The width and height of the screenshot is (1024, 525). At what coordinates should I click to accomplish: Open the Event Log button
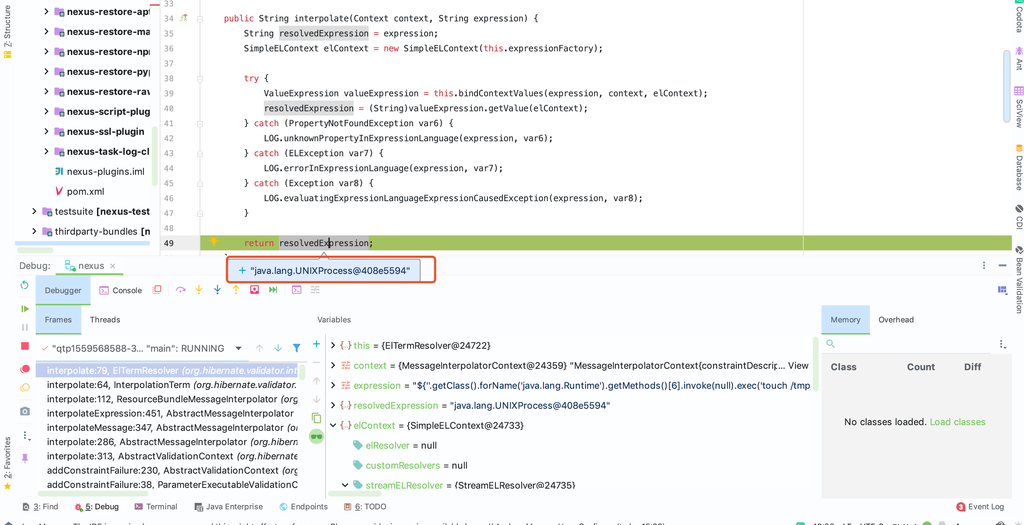click(x=980, y=506)
